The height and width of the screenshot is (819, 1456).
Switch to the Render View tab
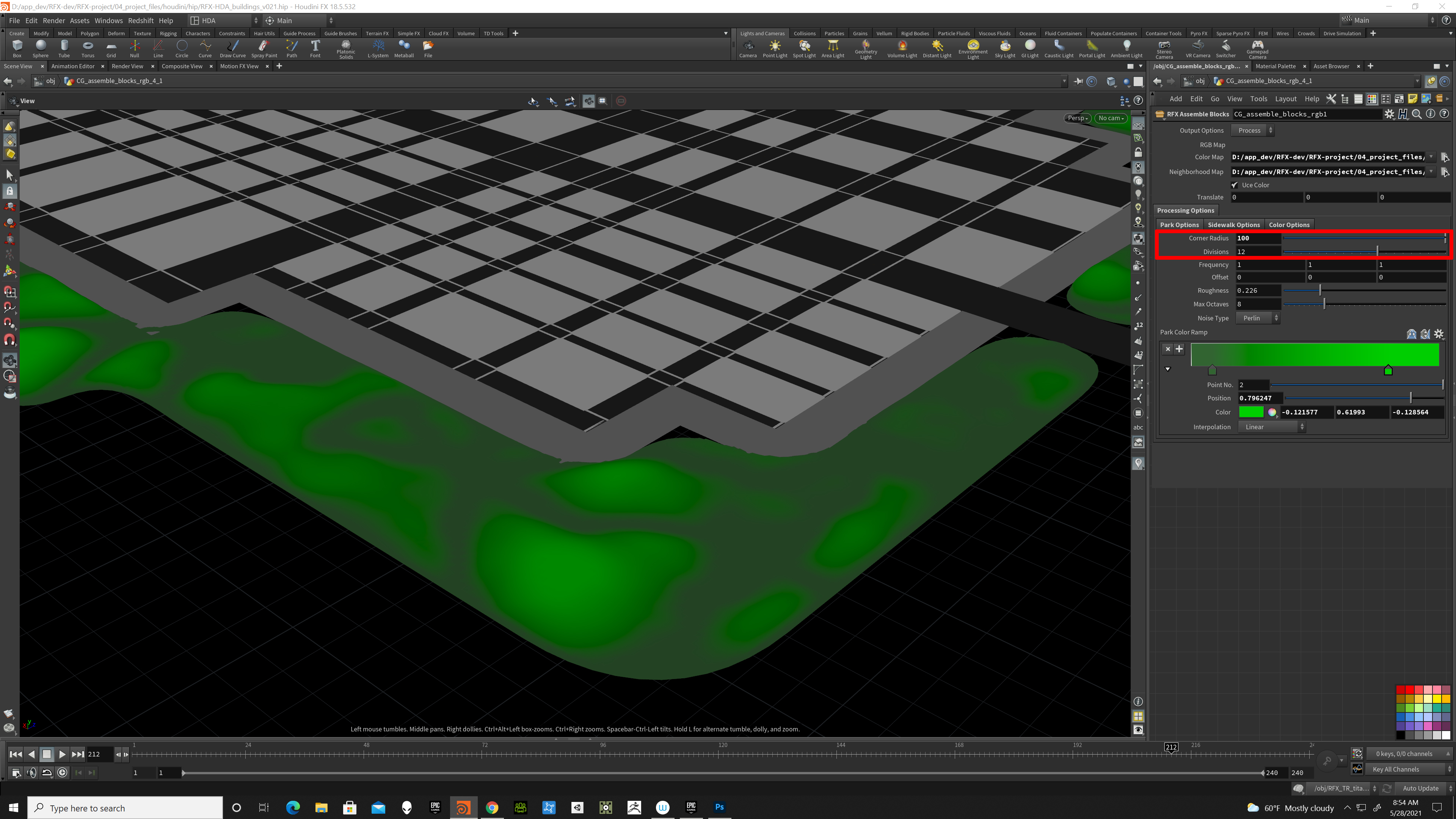127,66
